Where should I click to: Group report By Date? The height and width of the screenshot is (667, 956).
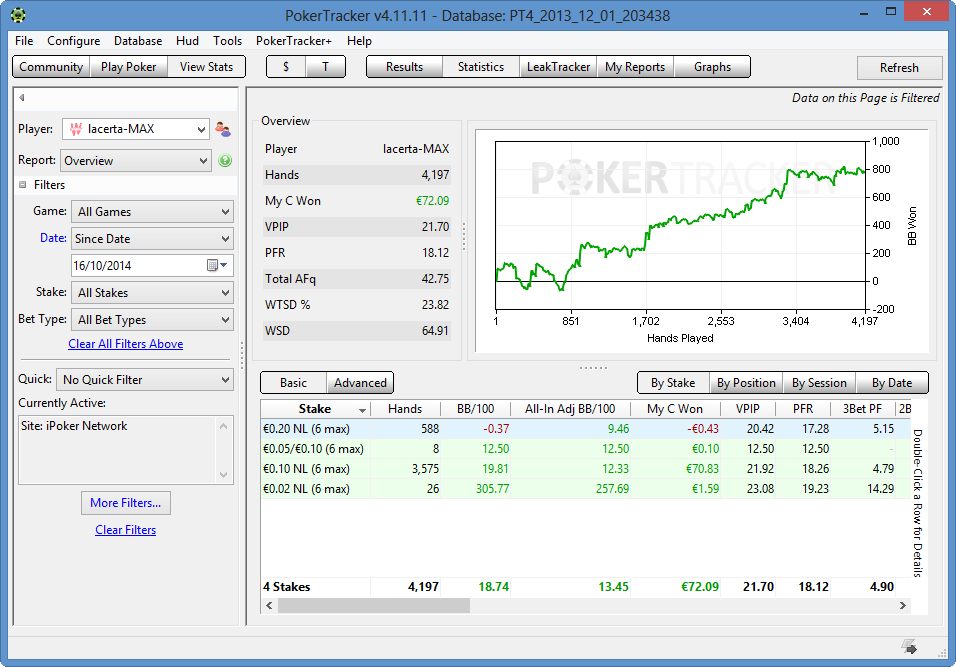892,383
